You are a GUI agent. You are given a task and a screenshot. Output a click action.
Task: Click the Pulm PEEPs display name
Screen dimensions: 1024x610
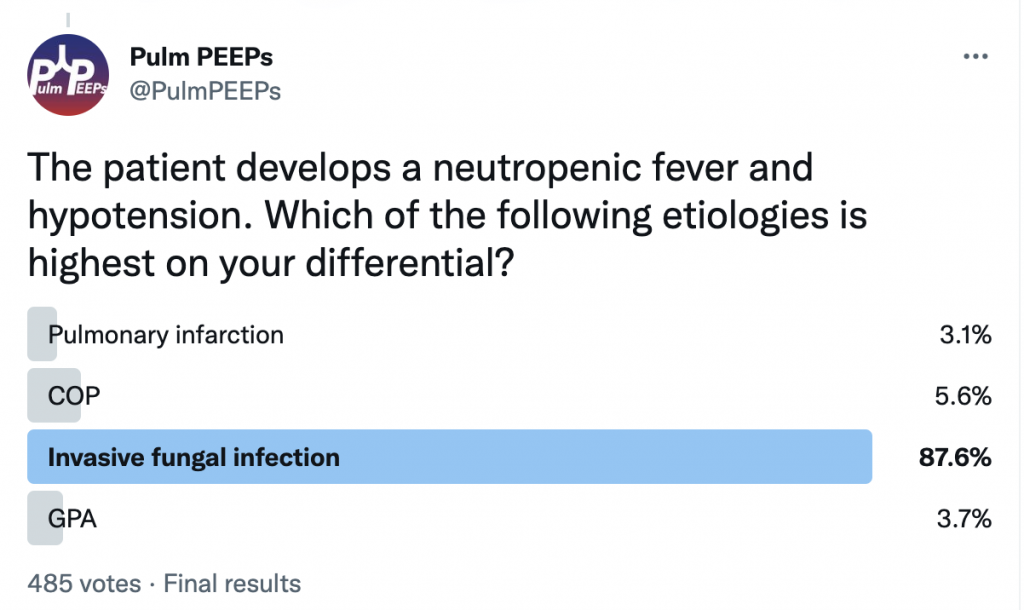pos(201,57)
